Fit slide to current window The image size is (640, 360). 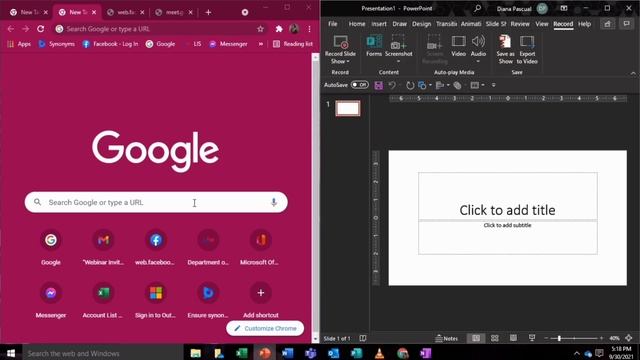click(x=629, y=338)
